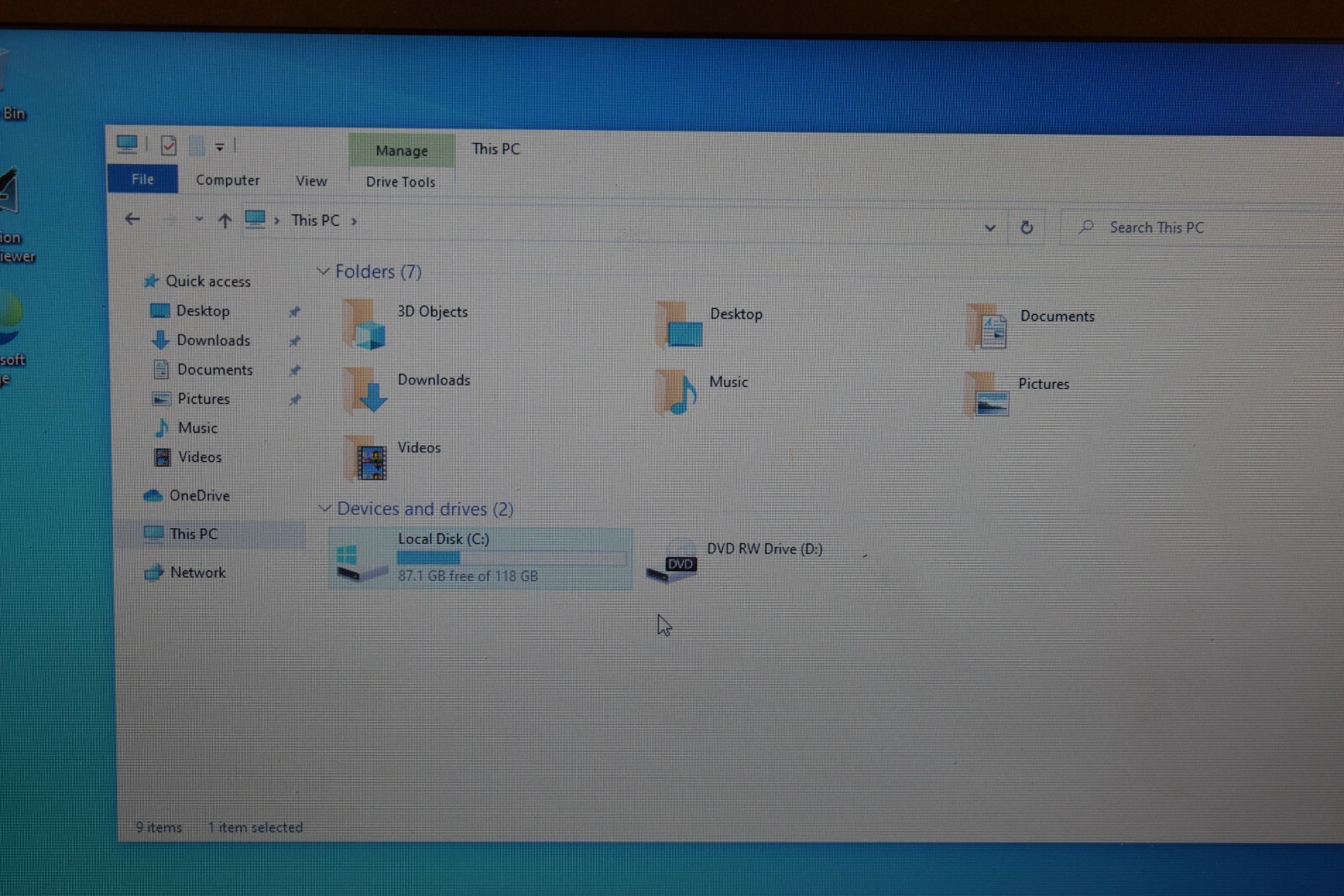This screenshot has height=896, width=1344.
Task: Go back using the Back arrow
Action: pyautogui.click(x=133, y=219)
